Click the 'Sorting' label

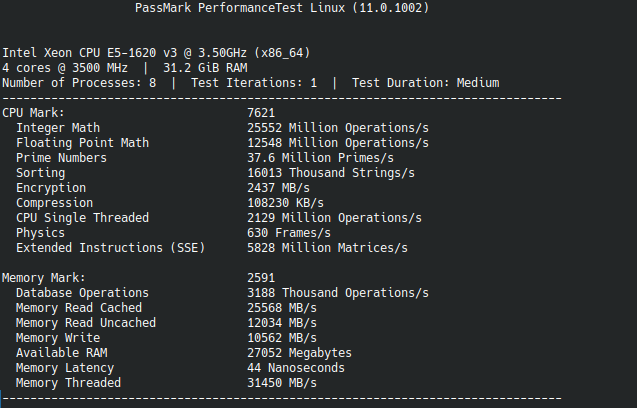(x=40, y=173)
